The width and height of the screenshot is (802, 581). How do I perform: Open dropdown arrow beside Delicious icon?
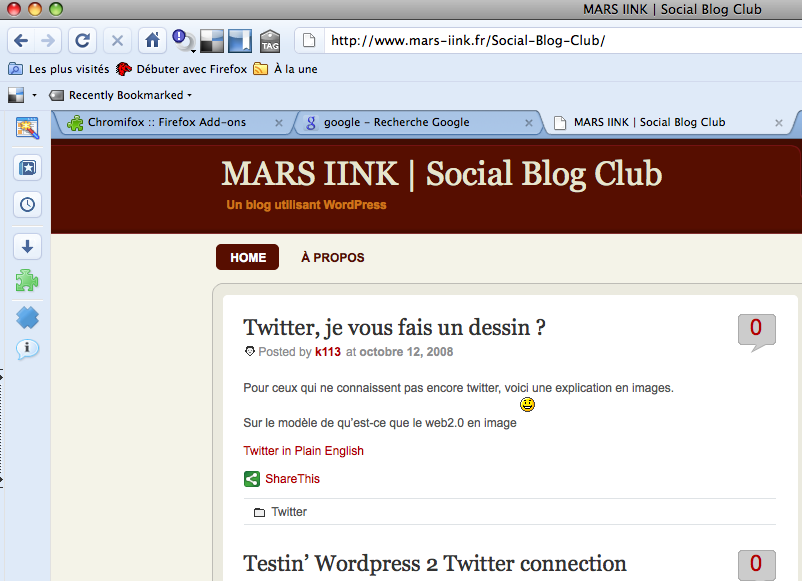(x=34, y=95)
